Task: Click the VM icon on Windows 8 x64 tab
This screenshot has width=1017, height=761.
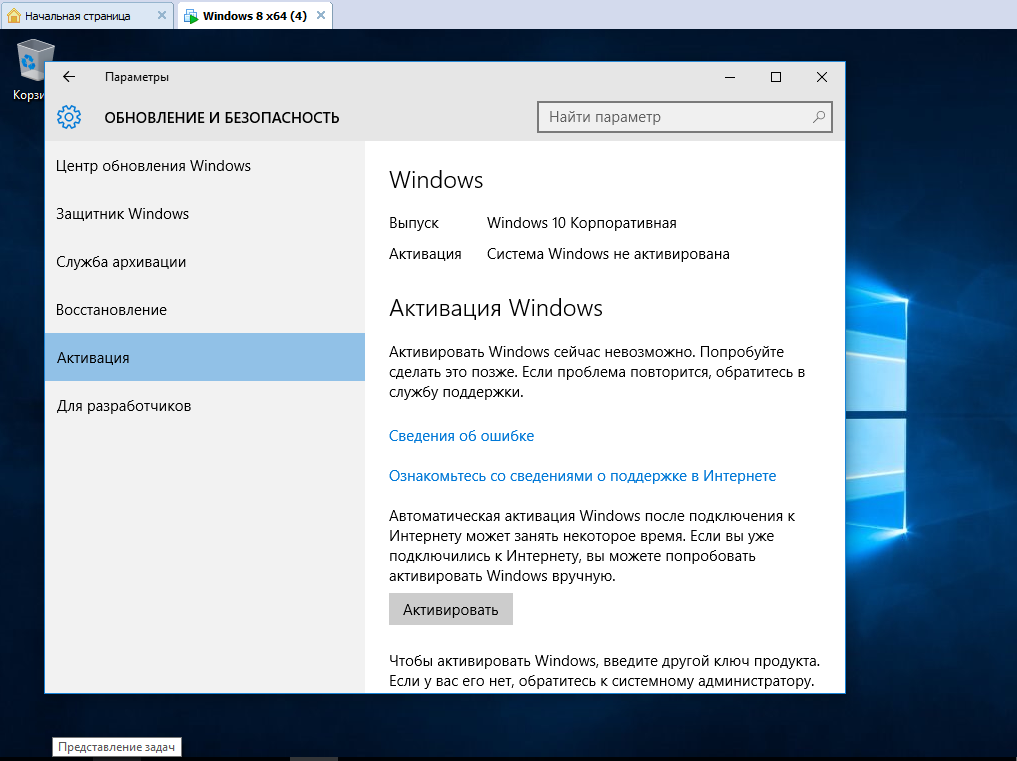Action: click(191, 16)
